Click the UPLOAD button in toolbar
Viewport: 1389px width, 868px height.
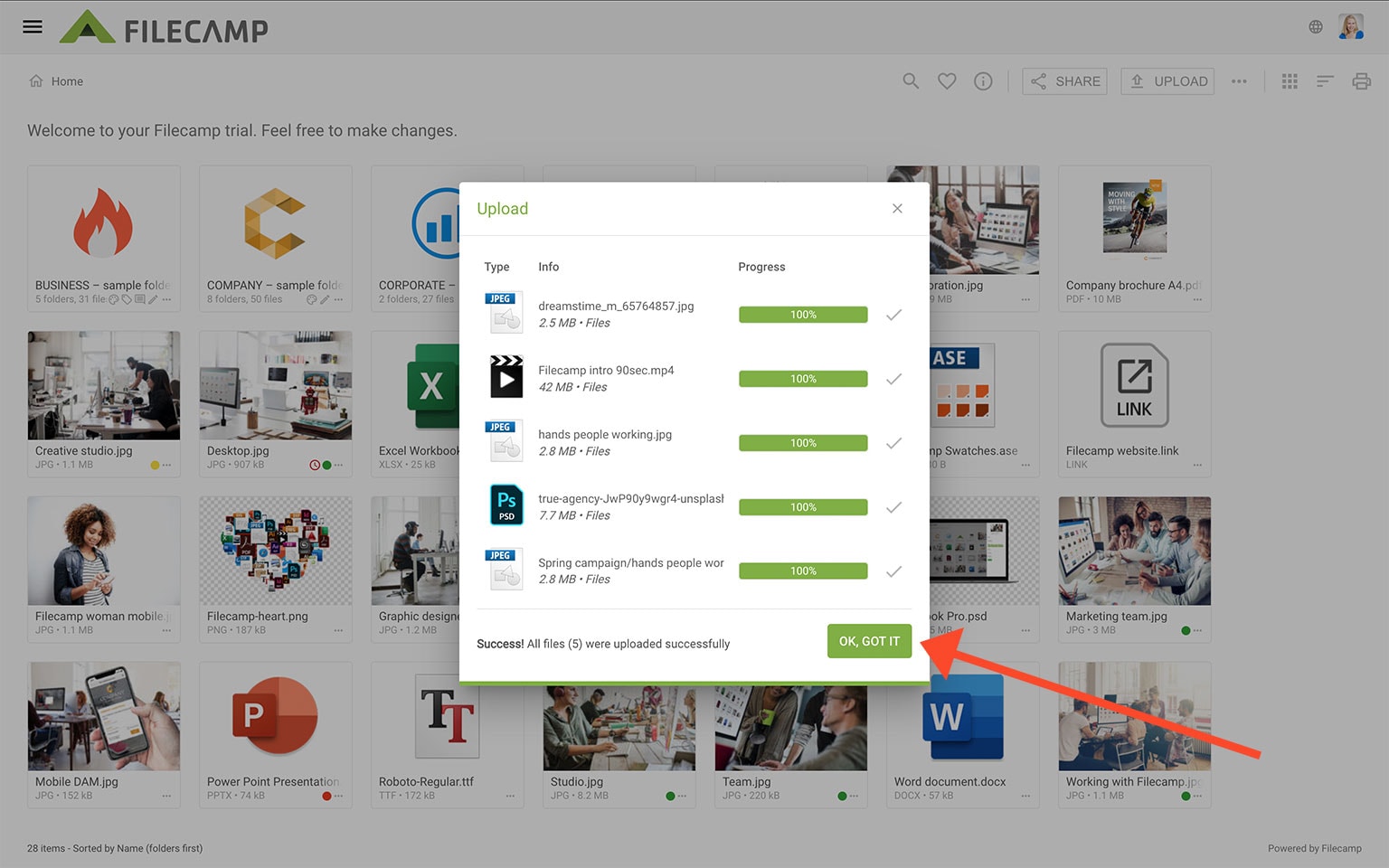click(x=1167, y=81)
